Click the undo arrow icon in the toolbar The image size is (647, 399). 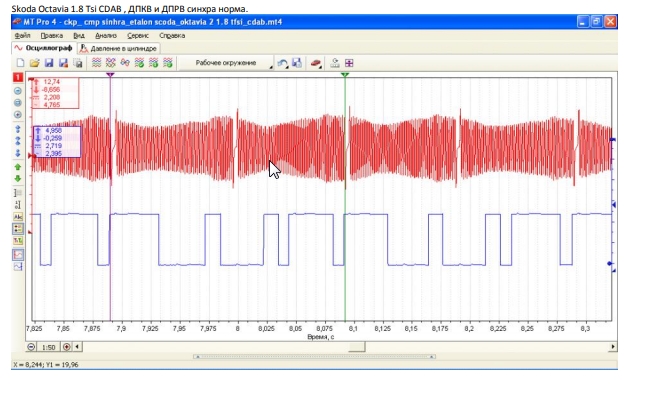pyautogui.click(x=282, y=63)
